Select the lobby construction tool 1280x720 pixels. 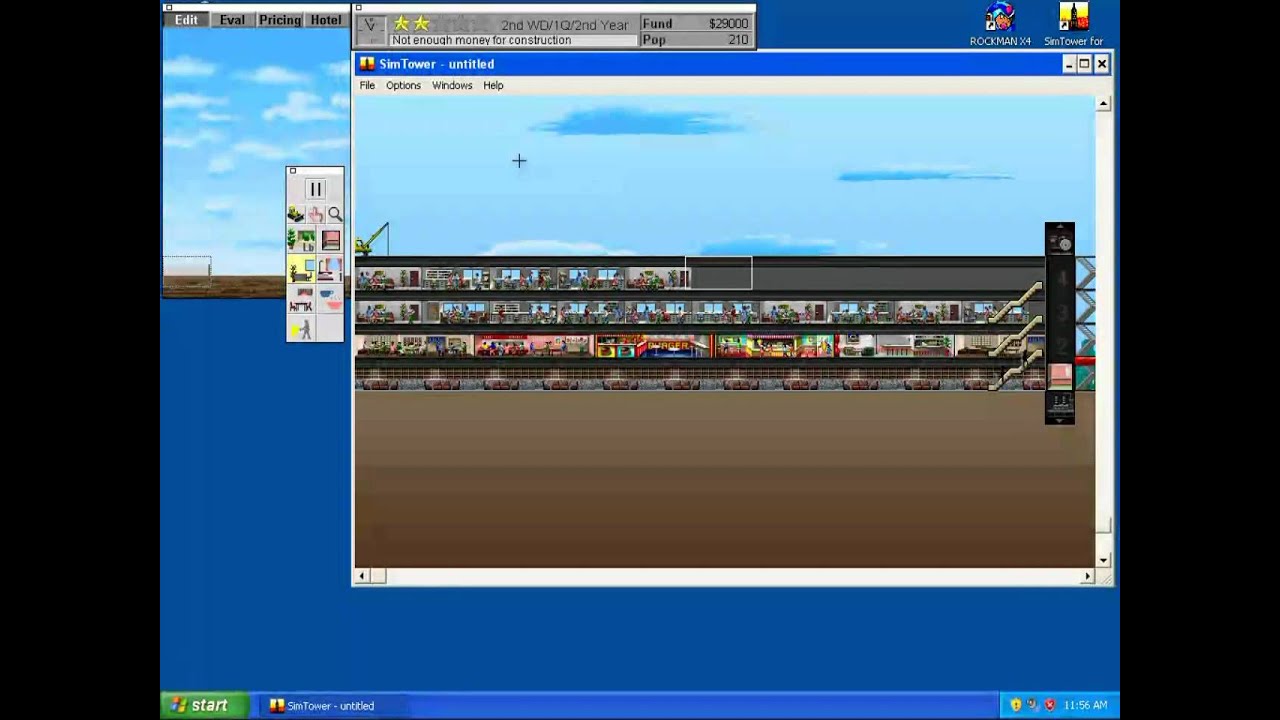pos(301,241)
